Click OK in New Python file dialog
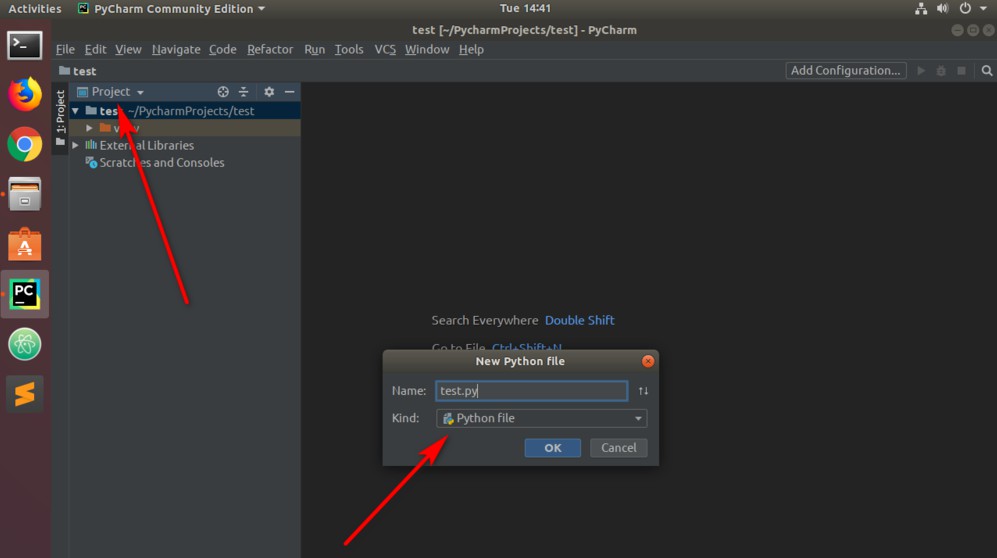This screenshot has height=558, width=997. 553,447
